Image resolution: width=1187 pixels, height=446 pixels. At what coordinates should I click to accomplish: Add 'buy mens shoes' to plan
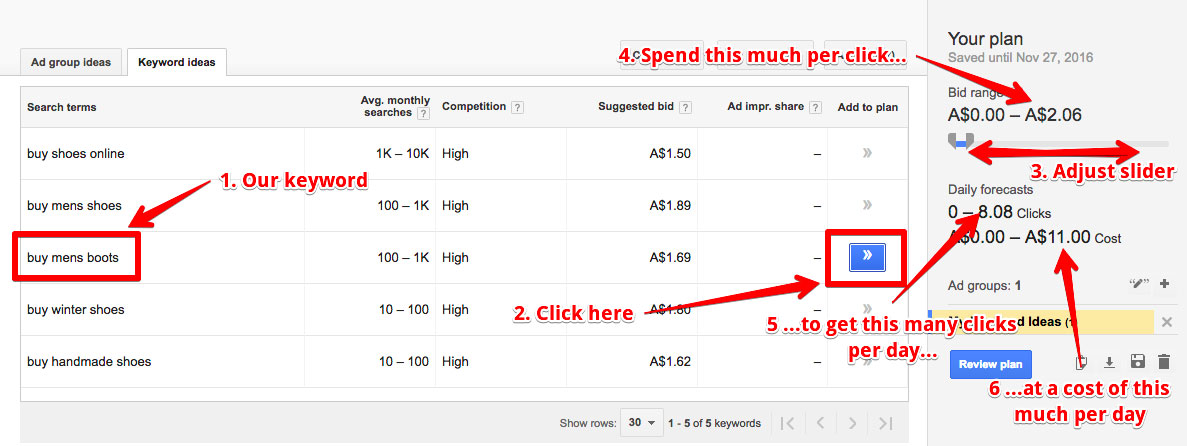[867, 205]
